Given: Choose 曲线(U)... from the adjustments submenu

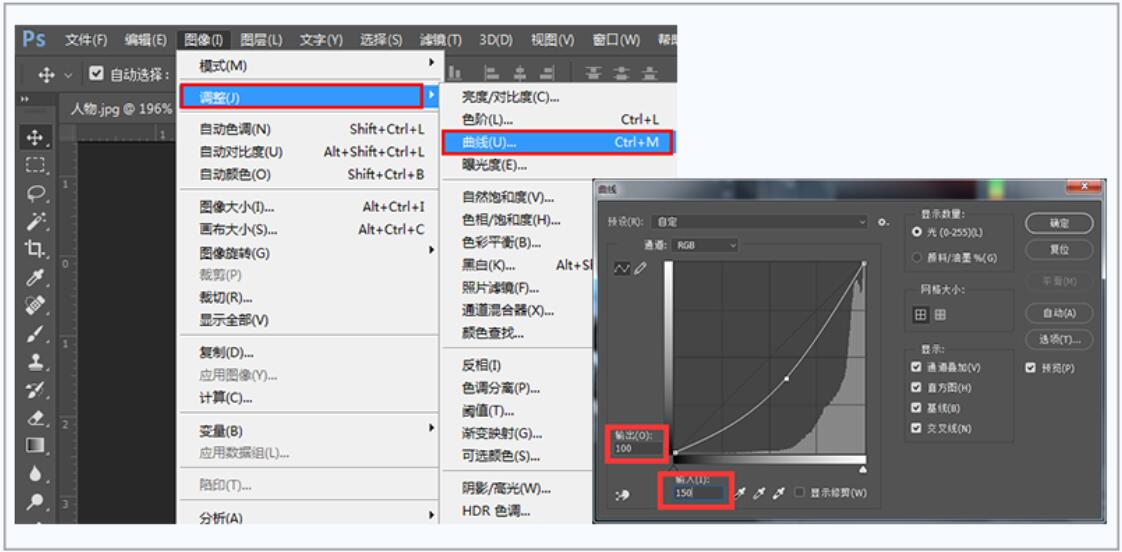Looking at the screenshot, I should (x=557, y=142).
